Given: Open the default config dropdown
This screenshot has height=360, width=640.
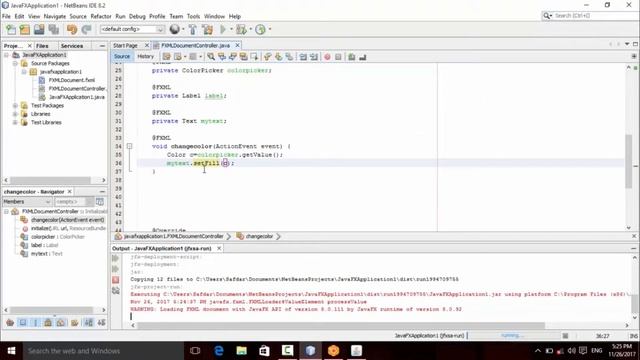Looking at the screenshot, I should tap(132, 29).
